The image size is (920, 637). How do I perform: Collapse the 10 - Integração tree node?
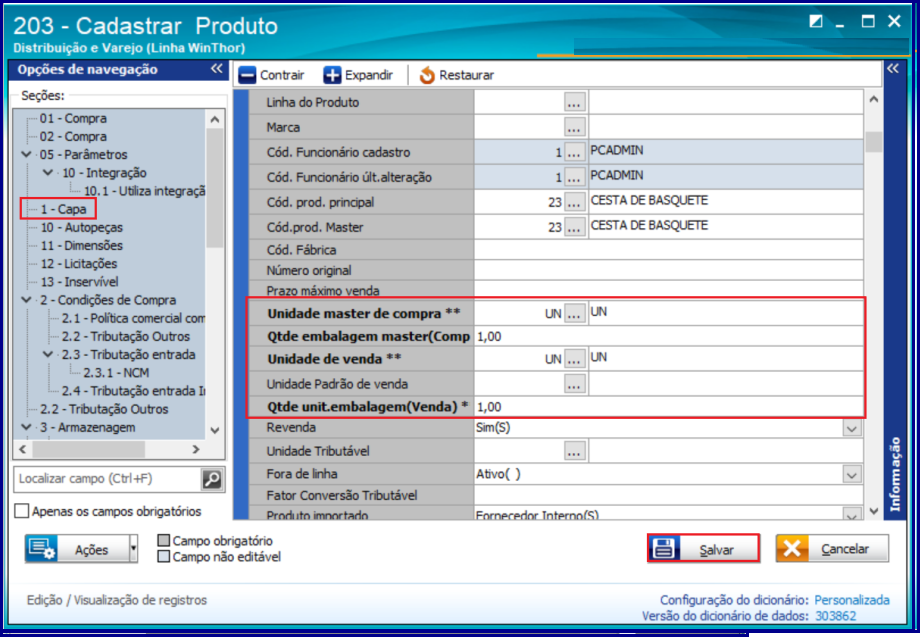48,172
